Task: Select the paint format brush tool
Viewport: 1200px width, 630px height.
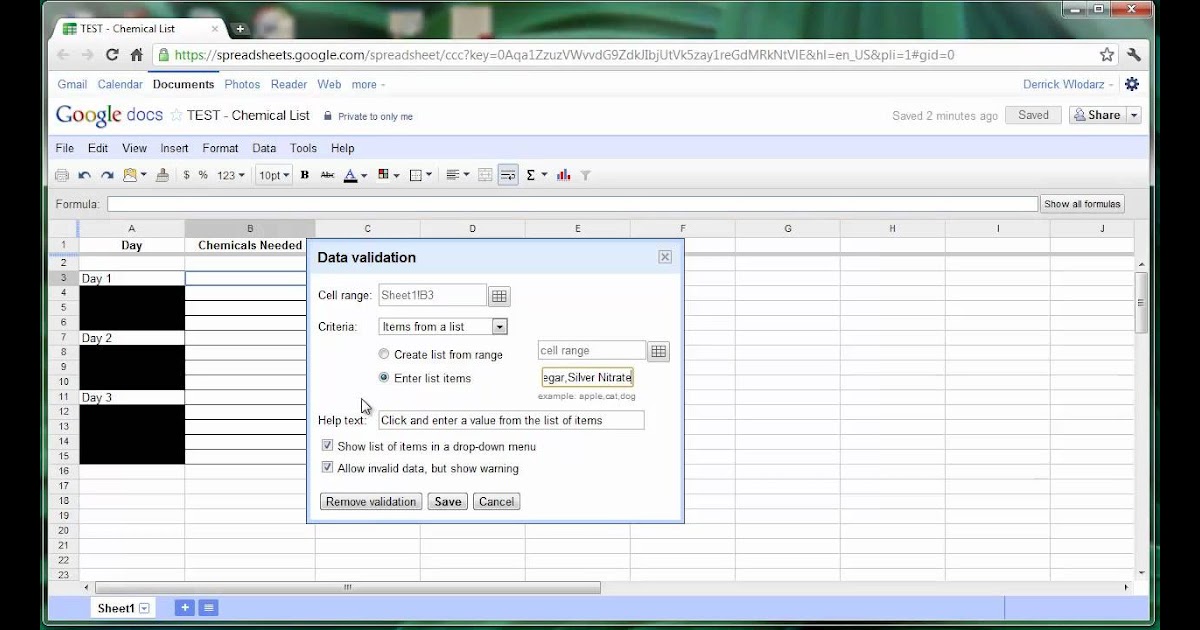Action: pyautogui.click(x=163, y=175)
